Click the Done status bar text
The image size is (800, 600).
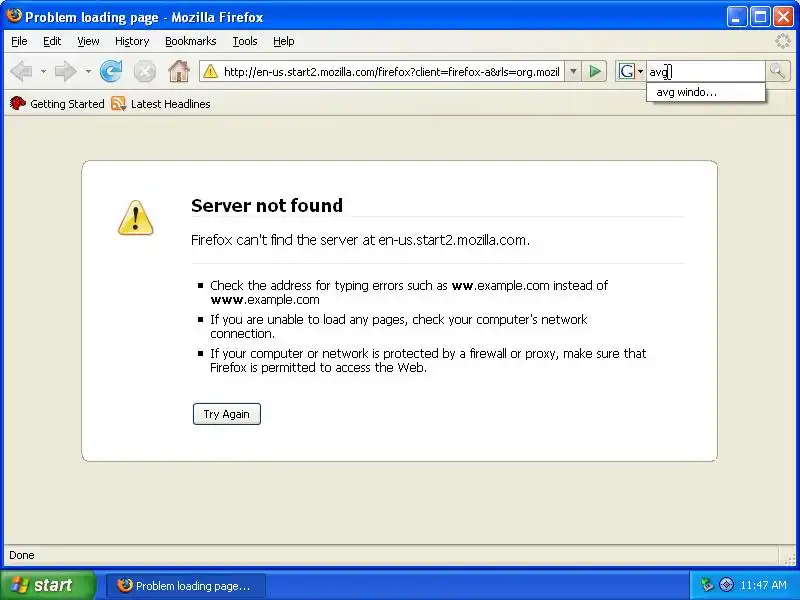[x=22, y=555]
